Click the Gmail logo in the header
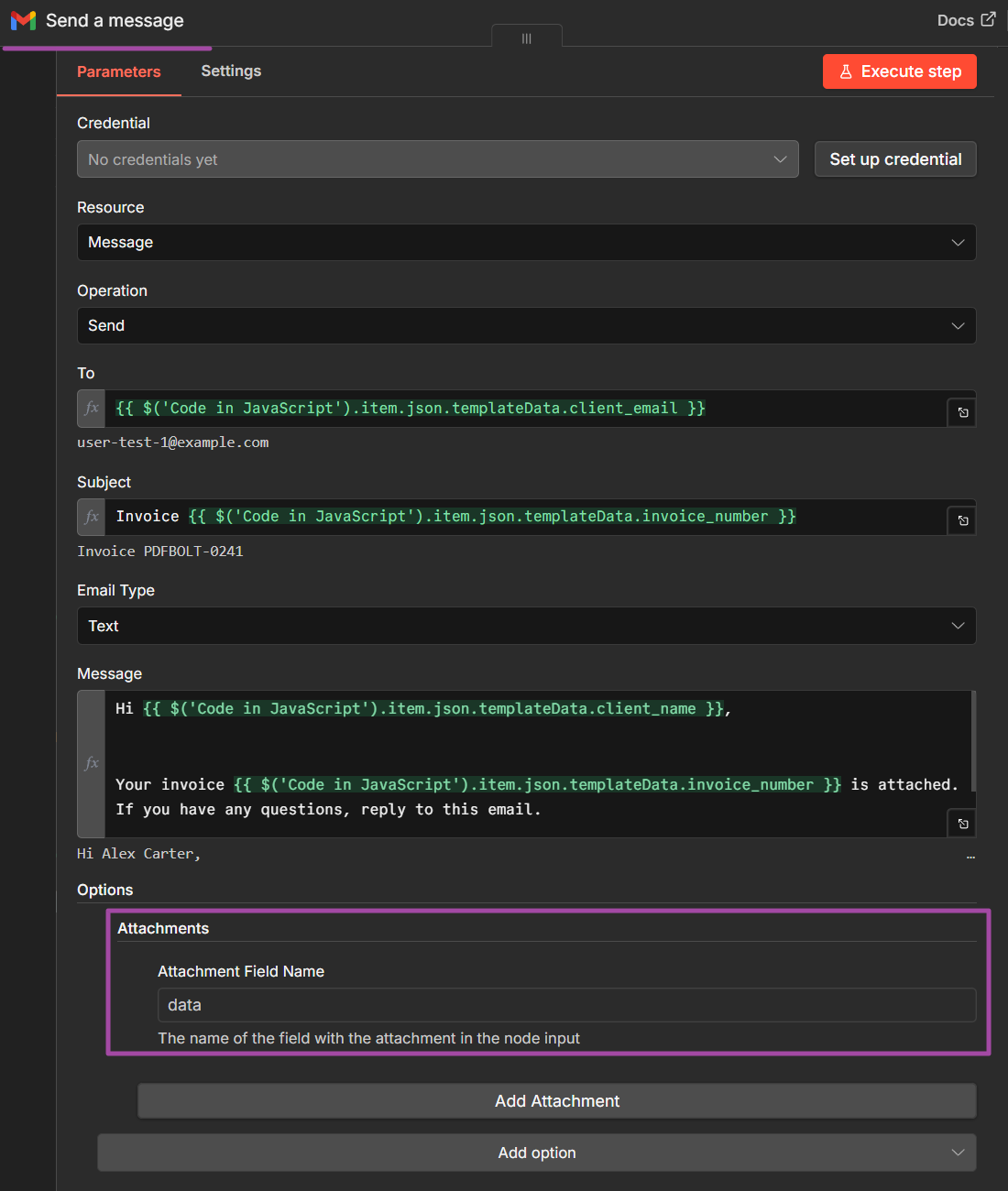The image size is (1008, 1191). tap(21, 20)
